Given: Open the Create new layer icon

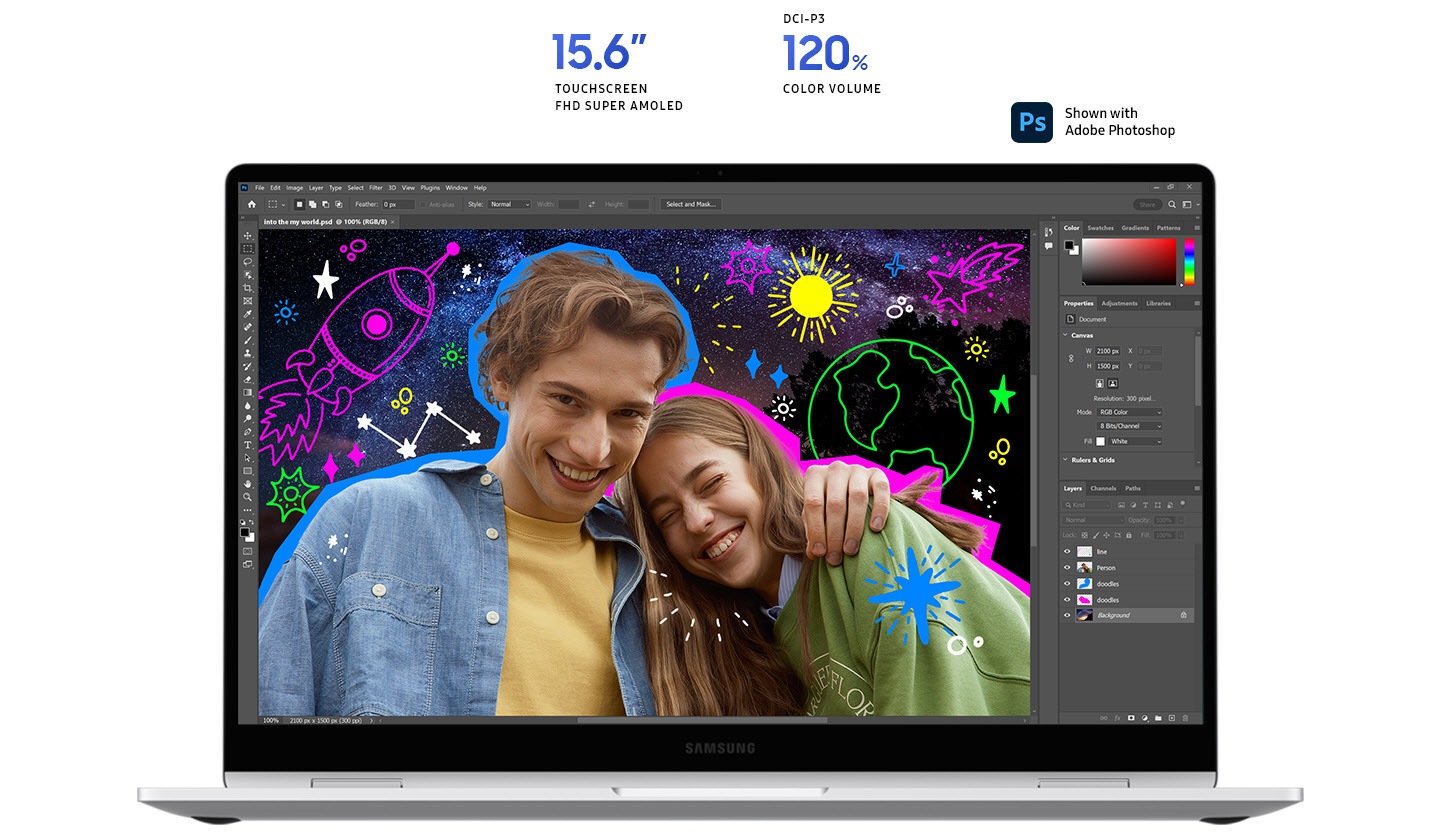Looking at the screenshot, I should (1172, 717).
